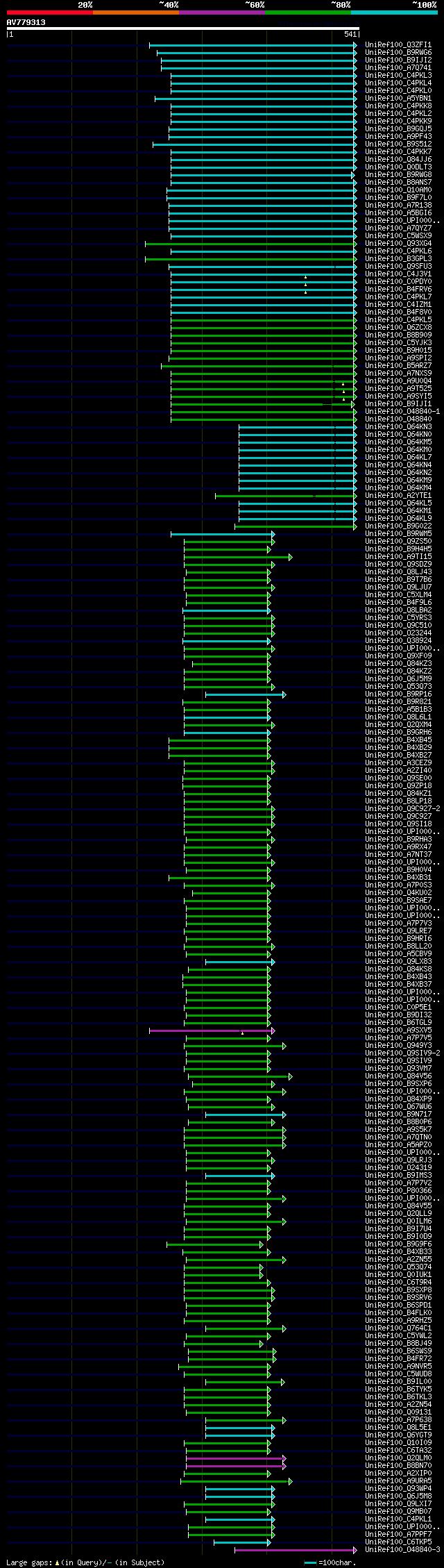Viewport: 444px width, 1568px height.
Task: Select the UniRef100_B9G9F6 label
Action: 398,1244
